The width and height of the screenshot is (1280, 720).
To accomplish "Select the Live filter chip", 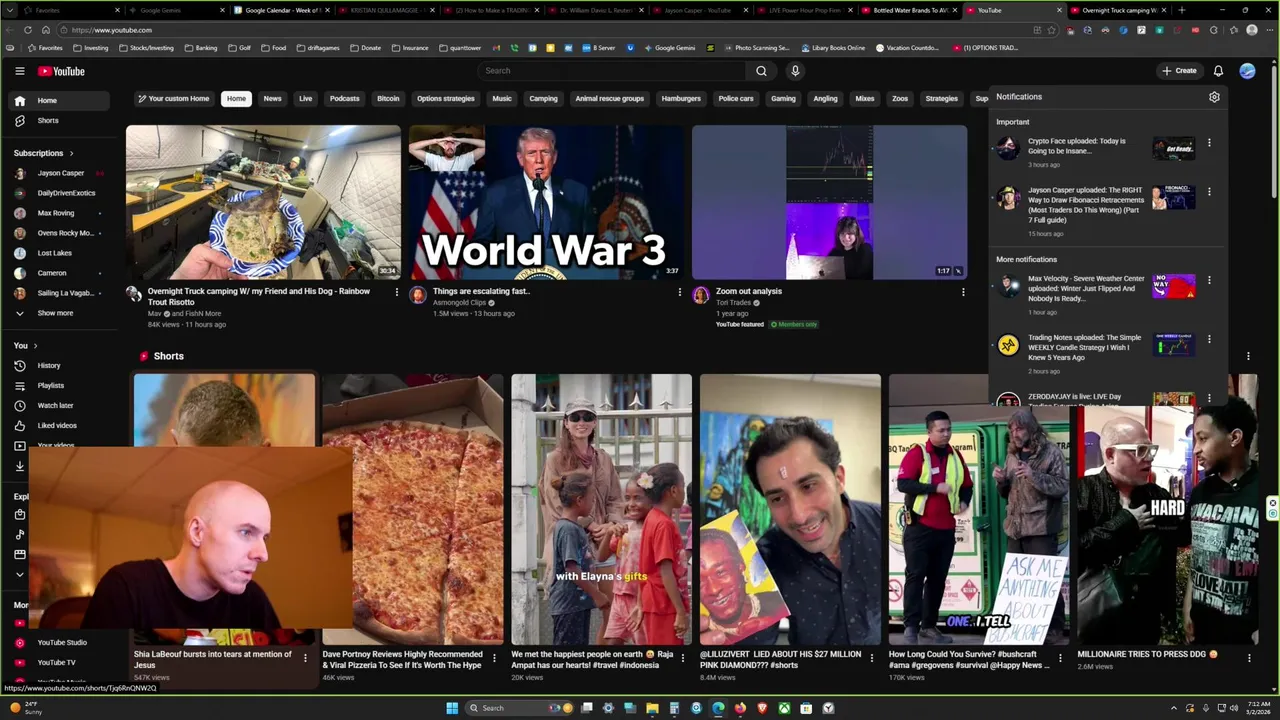I will point(306,99).
